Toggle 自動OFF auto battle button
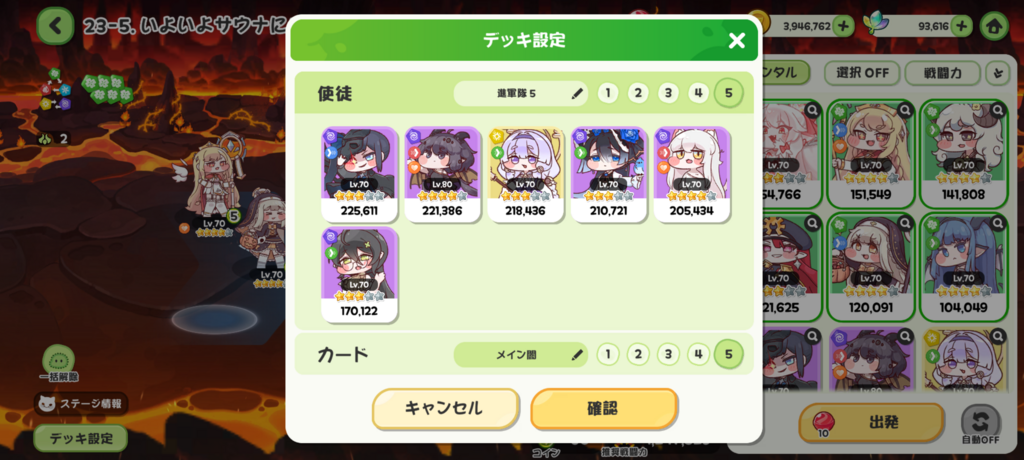The height and width of the screenshot is (460, 1024). [x=980, y=424]
